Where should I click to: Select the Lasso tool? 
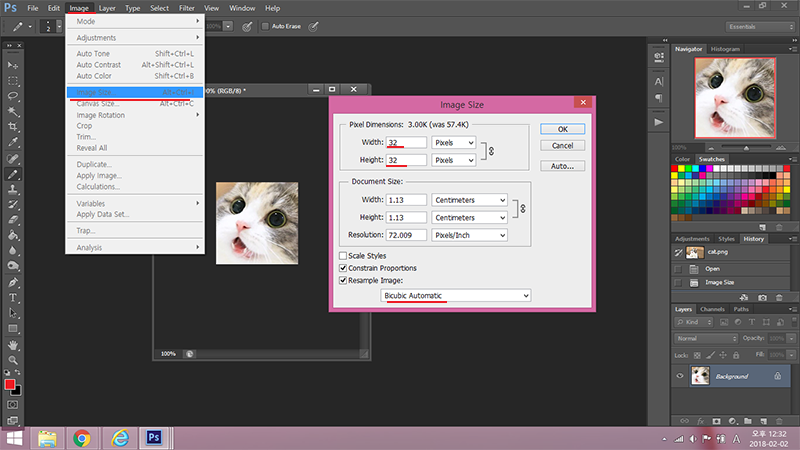13,96
